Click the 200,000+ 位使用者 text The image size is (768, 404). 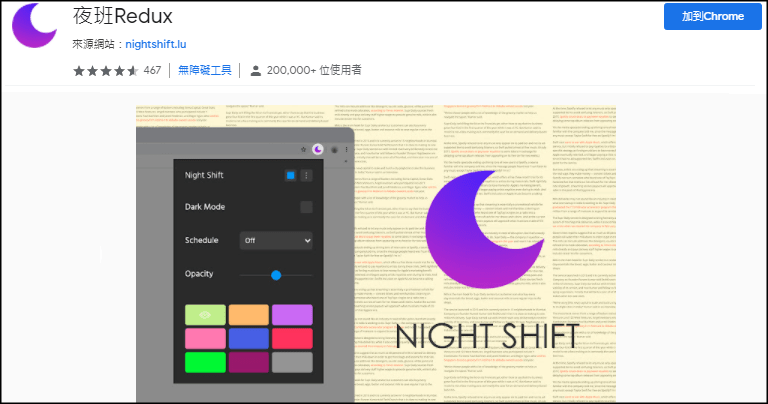click(x=314, y=70)
